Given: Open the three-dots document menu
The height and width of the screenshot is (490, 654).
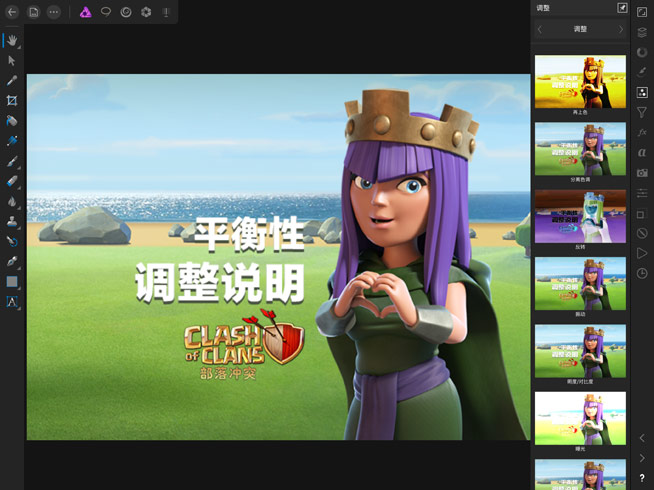Looking at the screenshot, I should pyautogui.click(x=54, y=12).
